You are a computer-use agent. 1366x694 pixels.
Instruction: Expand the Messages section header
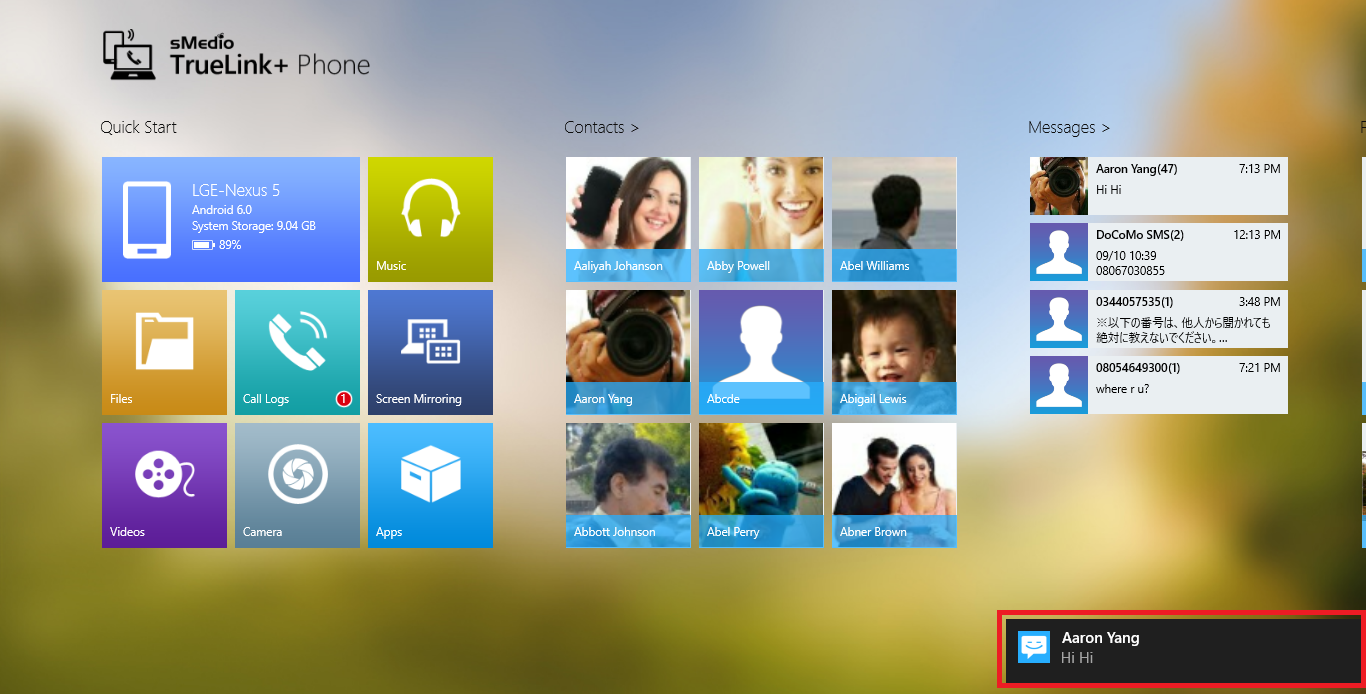click(1068, 127)
